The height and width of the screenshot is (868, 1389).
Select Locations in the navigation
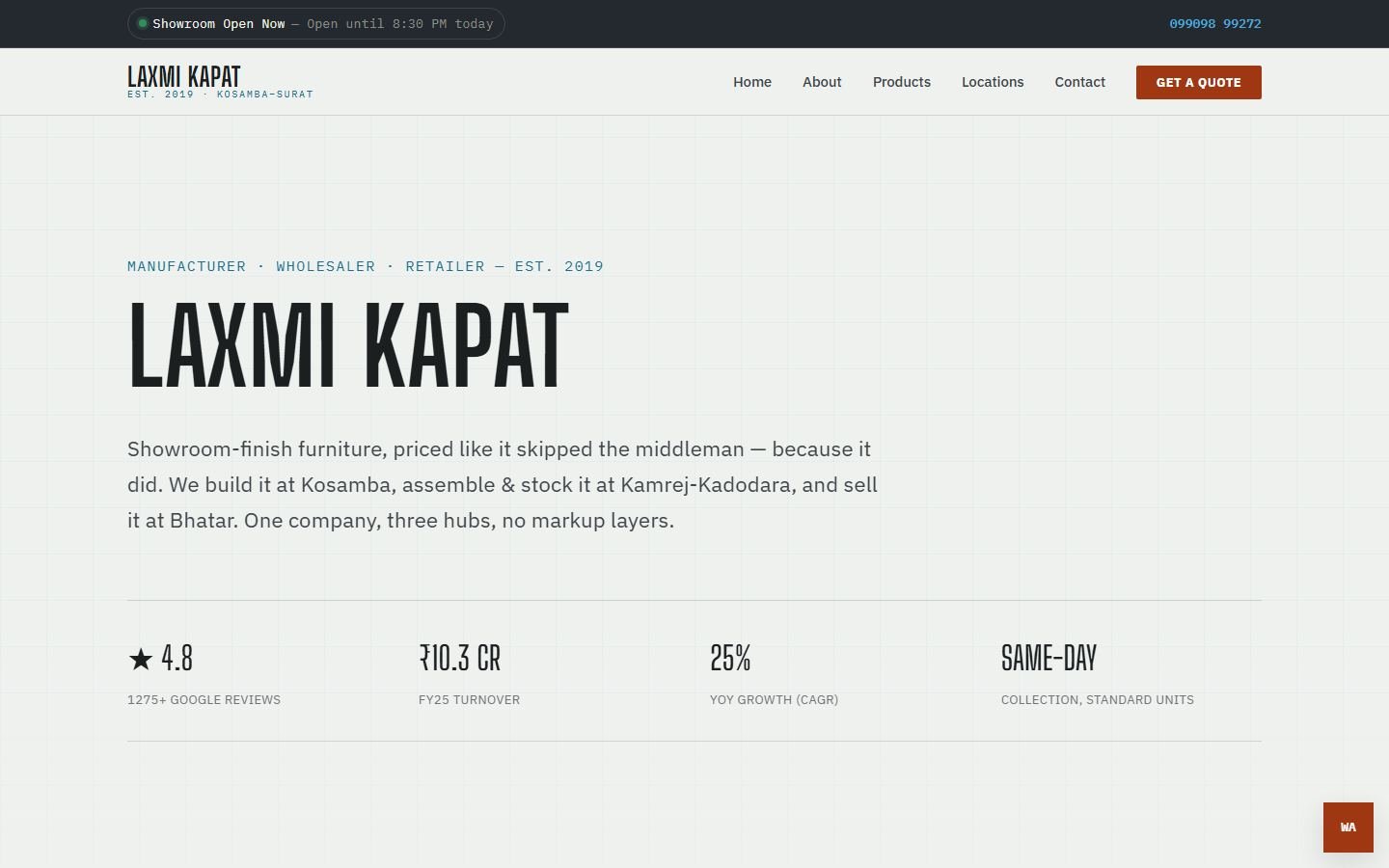[x=993, y=82]
